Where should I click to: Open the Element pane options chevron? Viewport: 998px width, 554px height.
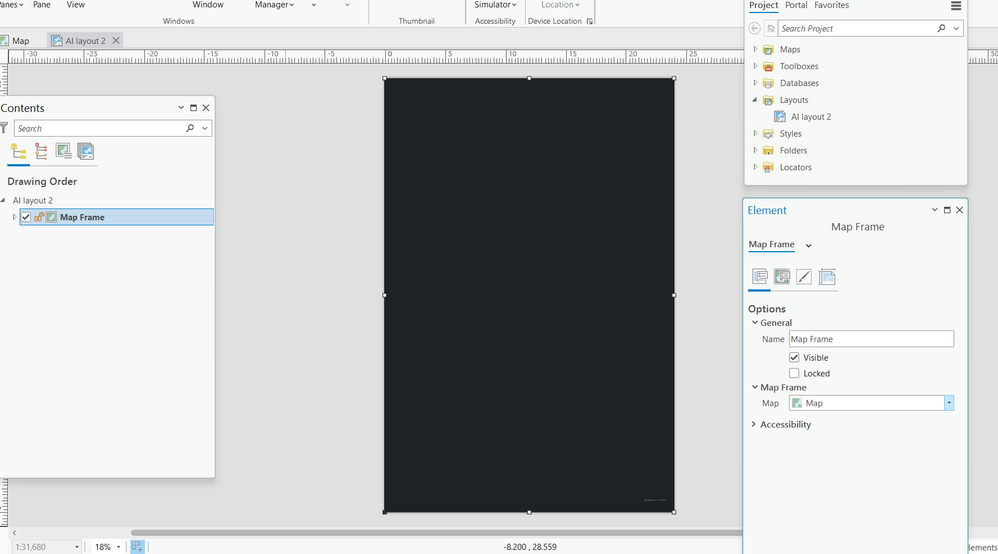point(934,210)
